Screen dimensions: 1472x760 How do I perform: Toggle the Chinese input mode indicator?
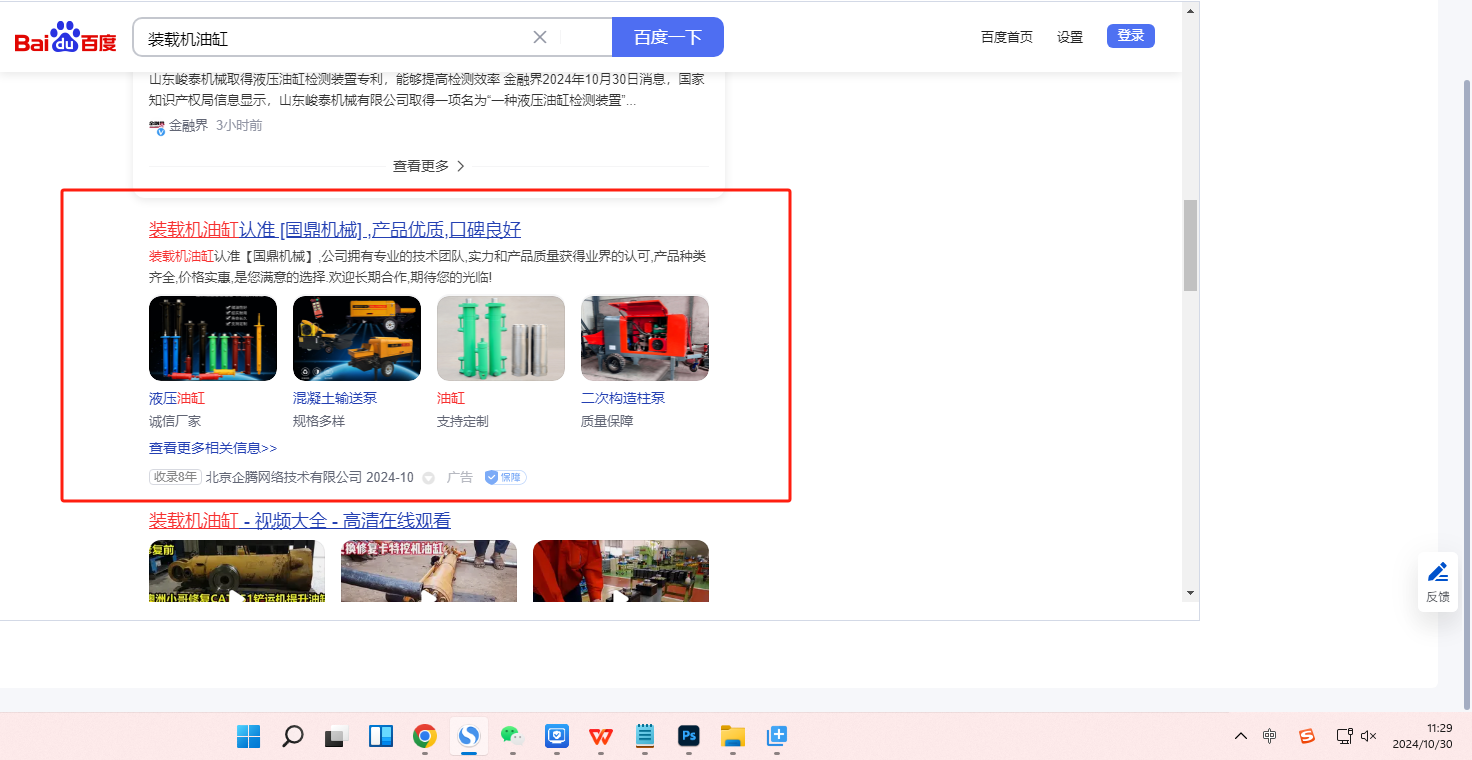1270,736
